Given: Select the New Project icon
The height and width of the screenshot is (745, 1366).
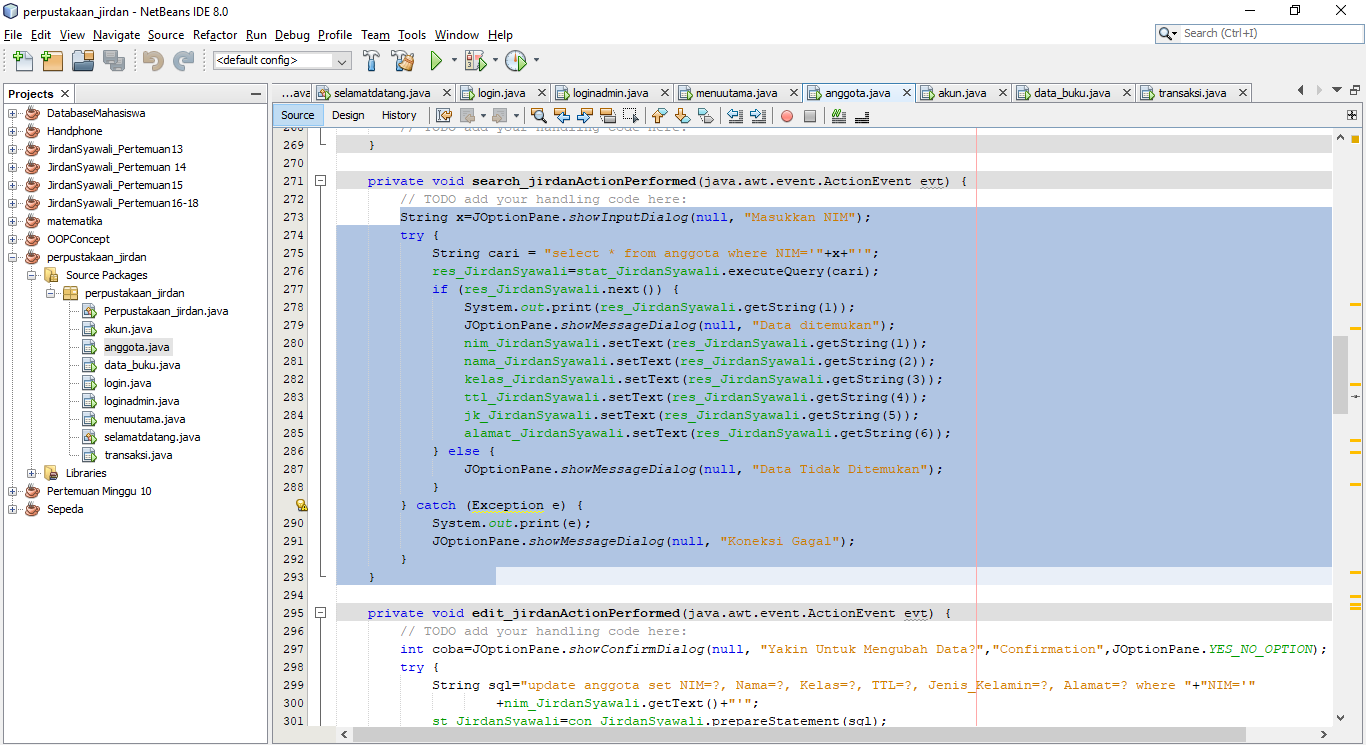Looking at the screenshot, I should point(52,60).
